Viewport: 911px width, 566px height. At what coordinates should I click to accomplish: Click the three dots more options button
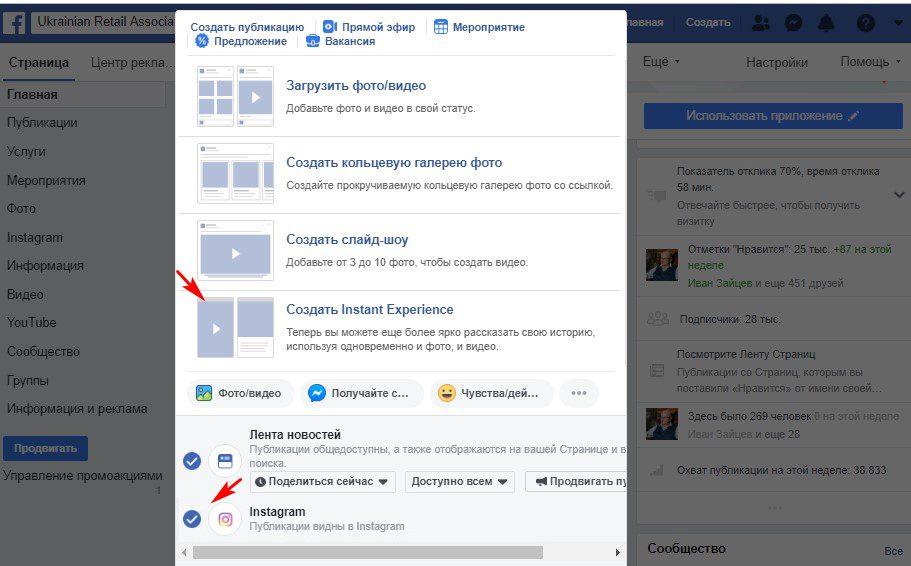pyautogui.click(x=578, y=393)
